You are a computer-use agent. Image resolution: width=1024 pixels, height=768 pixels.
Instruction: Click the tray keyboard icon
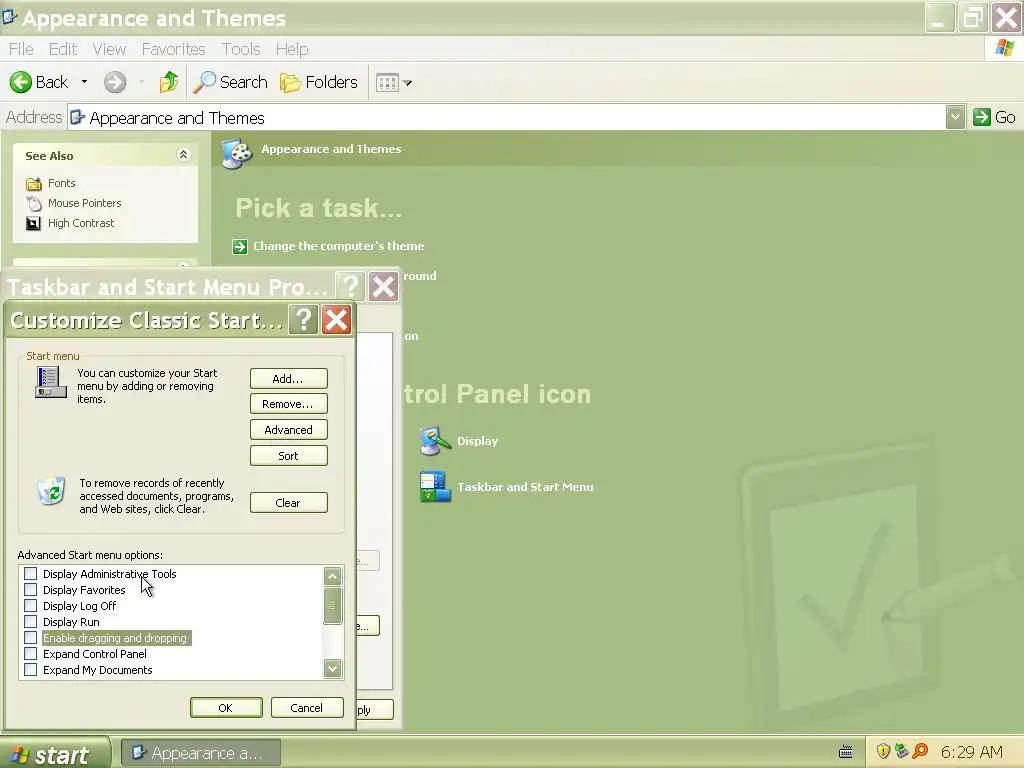[846, 752]
